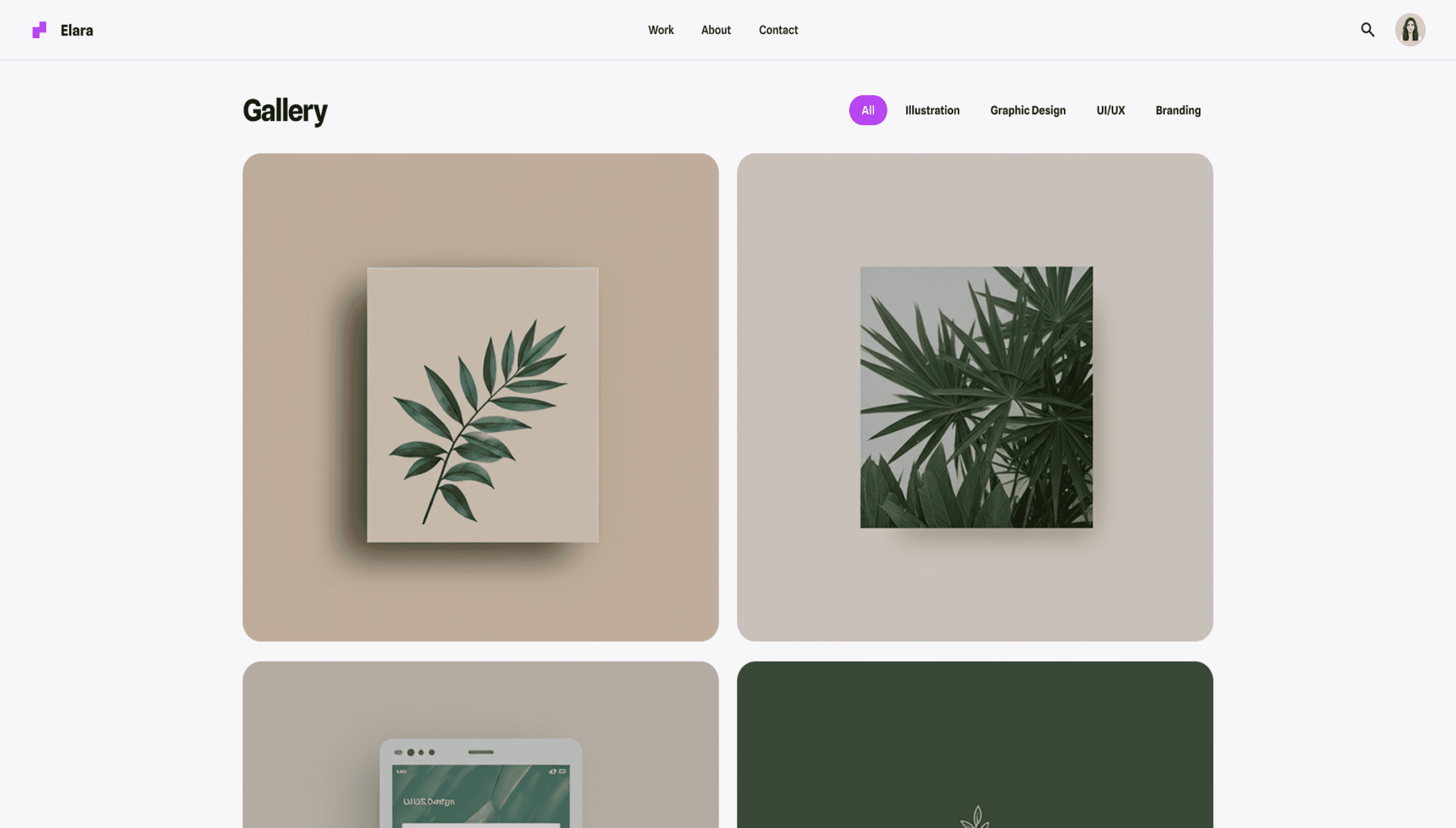Open the search magnifier icon
Image resolution: width=1456 pixels, height=828 pixels.
pyautogui.click(x=1367, y=29)
